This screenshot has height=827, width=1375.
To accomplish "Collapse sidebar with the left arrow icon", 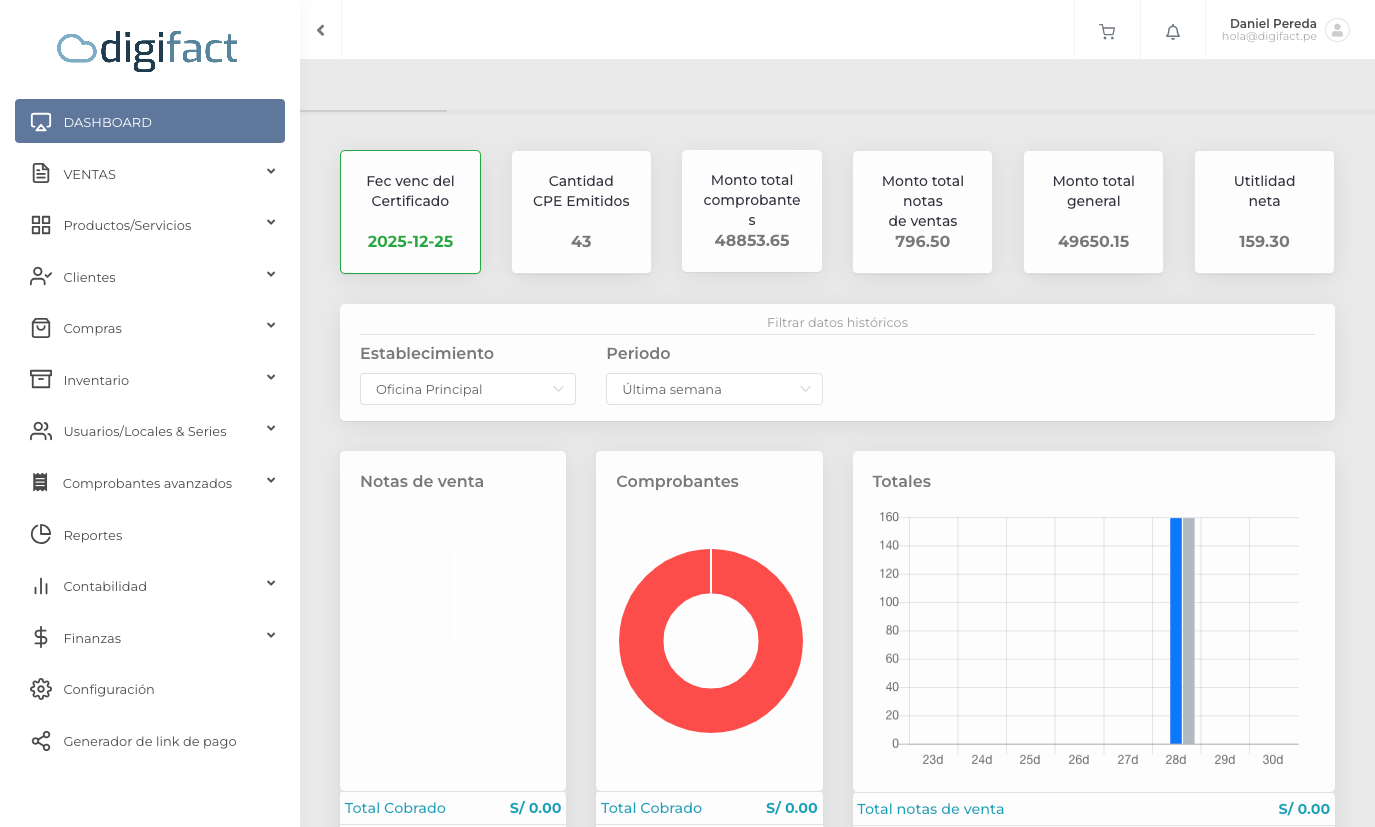I will (x=321, y=30).
